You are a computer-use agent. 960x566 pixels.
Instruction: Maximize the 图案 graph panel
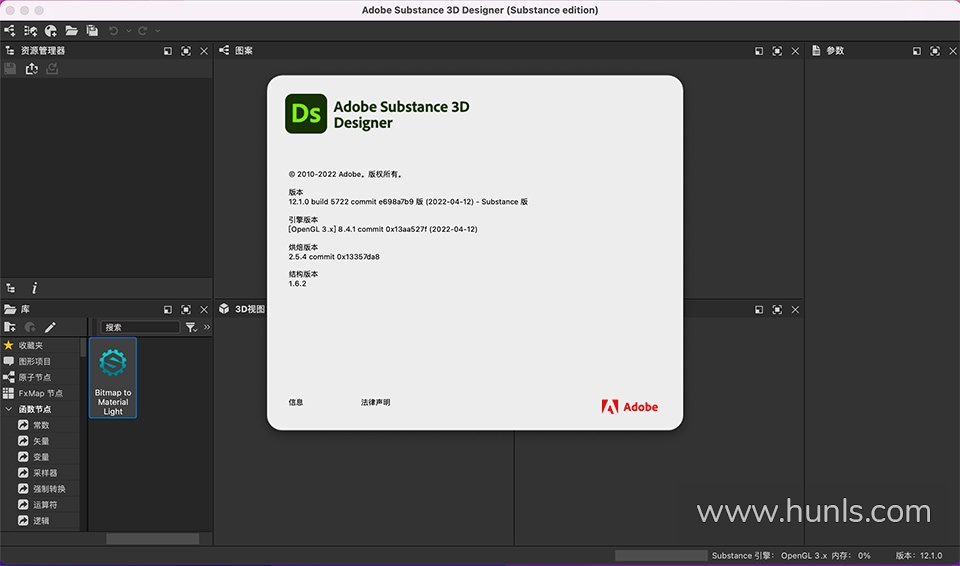point(777,51)
